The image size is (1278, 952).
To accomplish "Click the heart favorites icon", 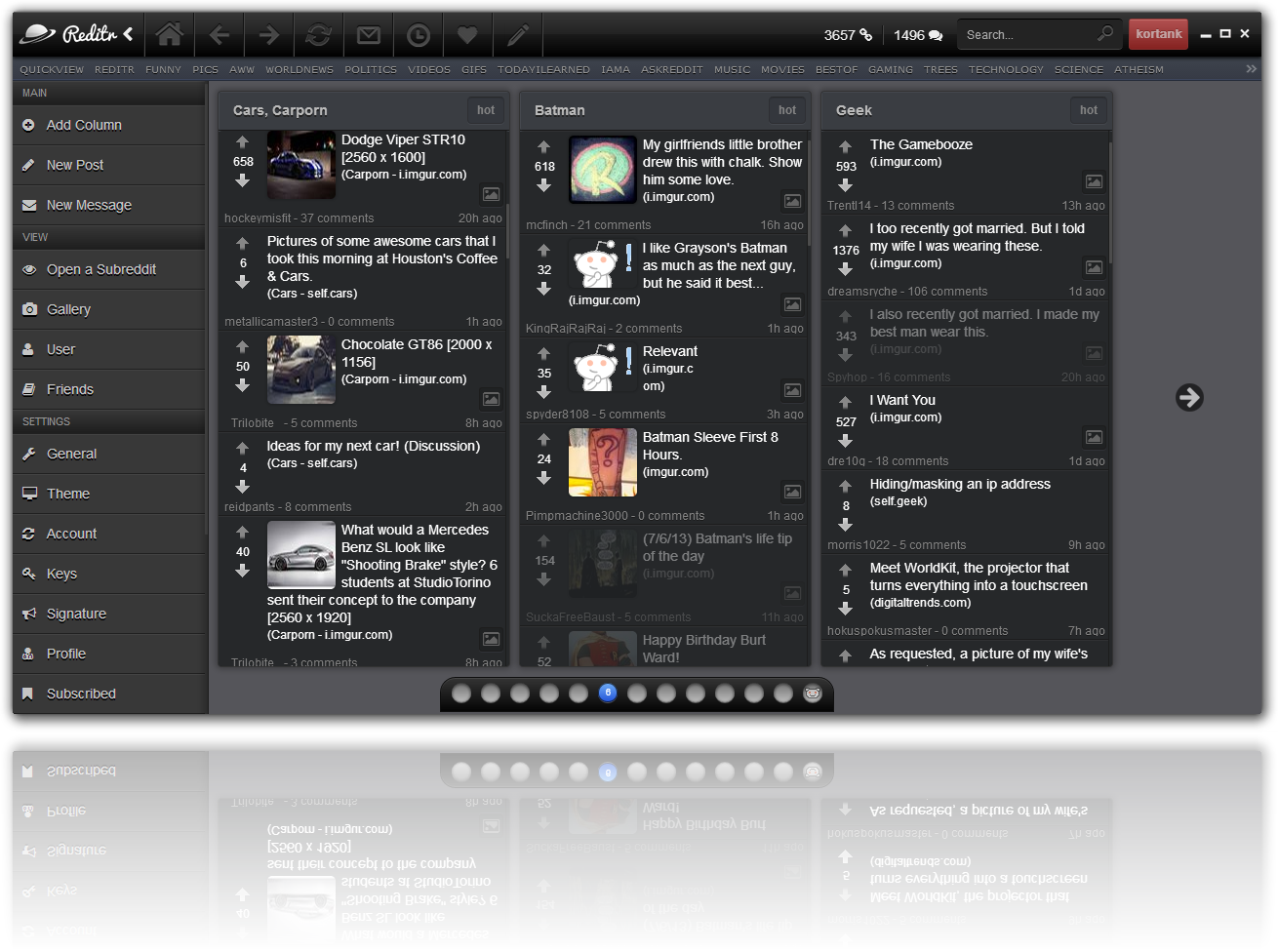I will [467, 35].
